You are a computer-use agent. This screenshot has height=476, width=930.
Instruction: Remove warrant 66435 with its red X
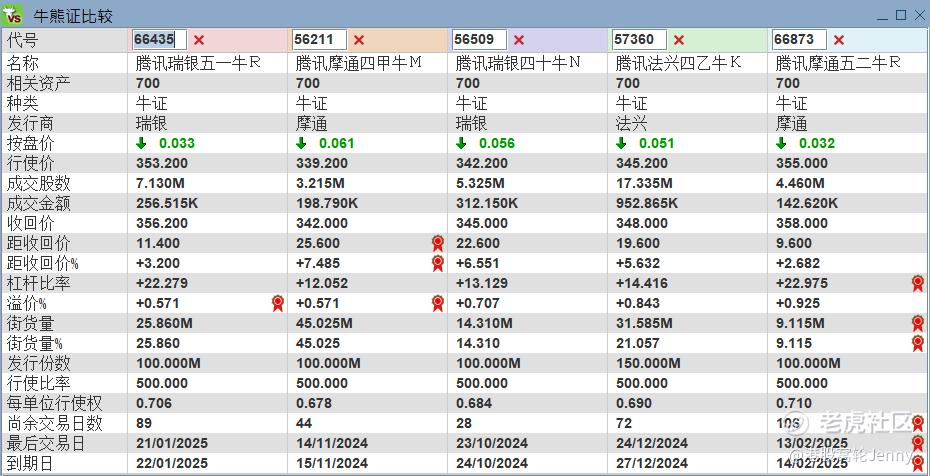pyautogui.click(x=199, y=40)
